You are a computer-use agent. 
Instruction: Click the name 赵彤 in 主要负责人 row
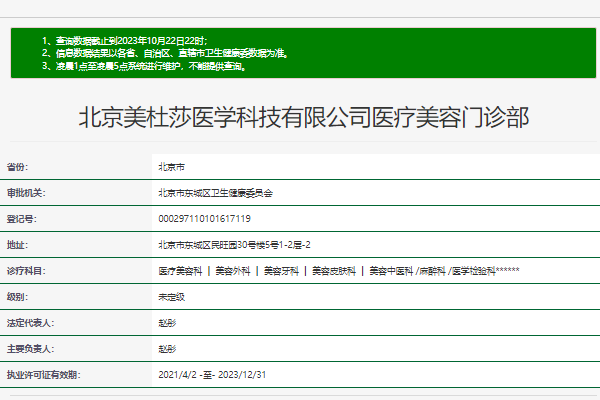(167, 349)
